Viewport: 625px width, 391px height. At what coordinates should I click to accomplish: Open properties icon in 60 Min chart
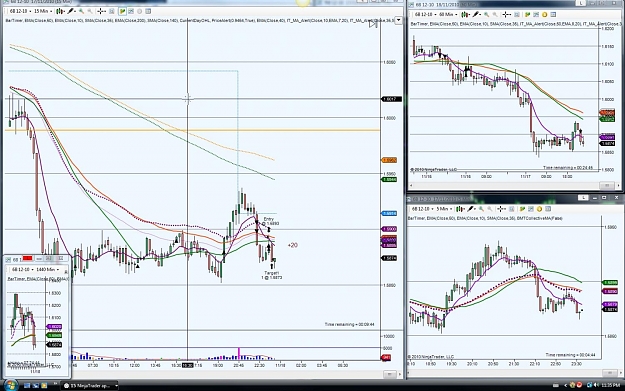[x=553, y=14]
